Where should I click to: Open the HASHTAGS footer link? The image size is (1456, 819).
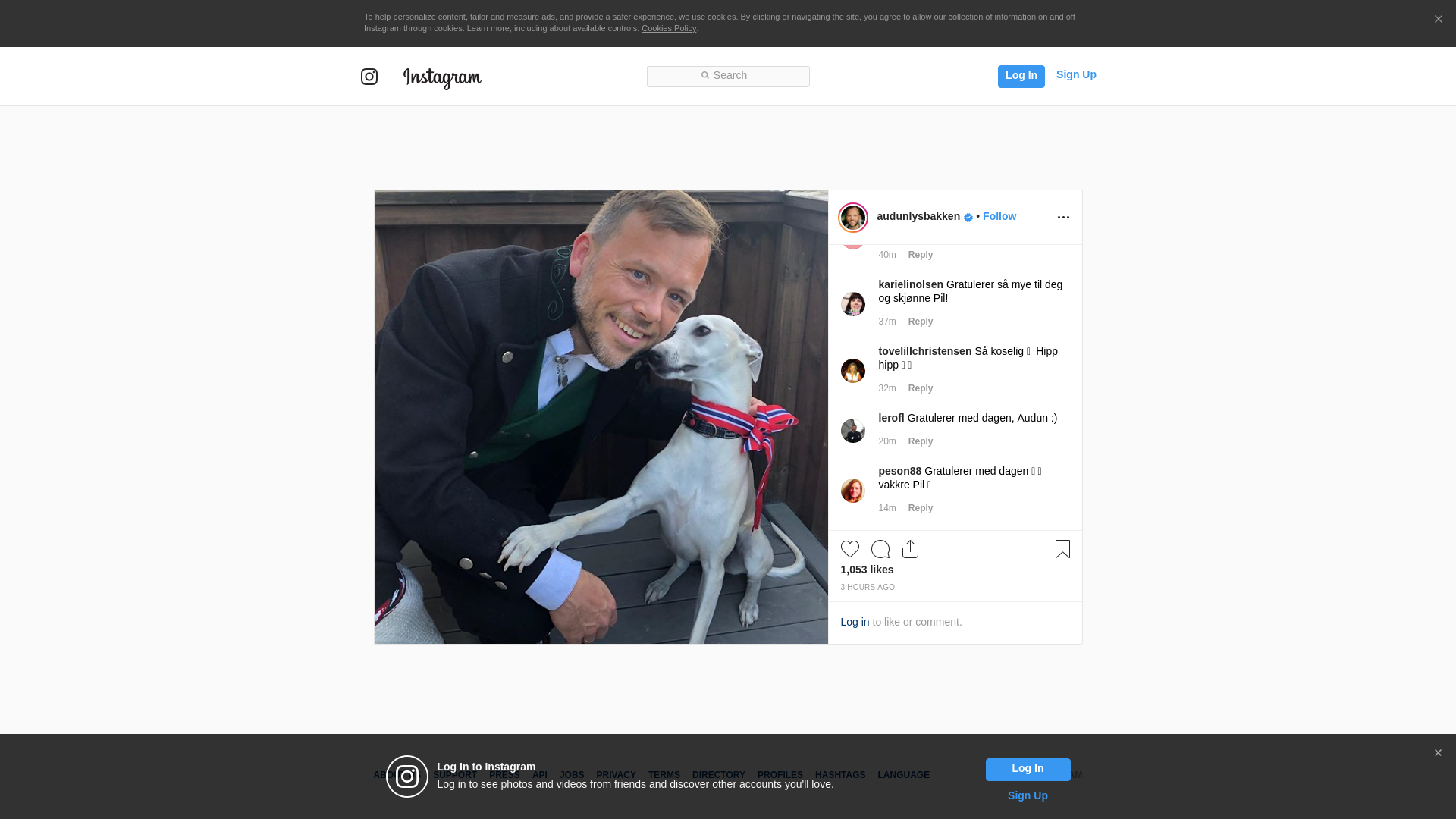pos(840,775)
